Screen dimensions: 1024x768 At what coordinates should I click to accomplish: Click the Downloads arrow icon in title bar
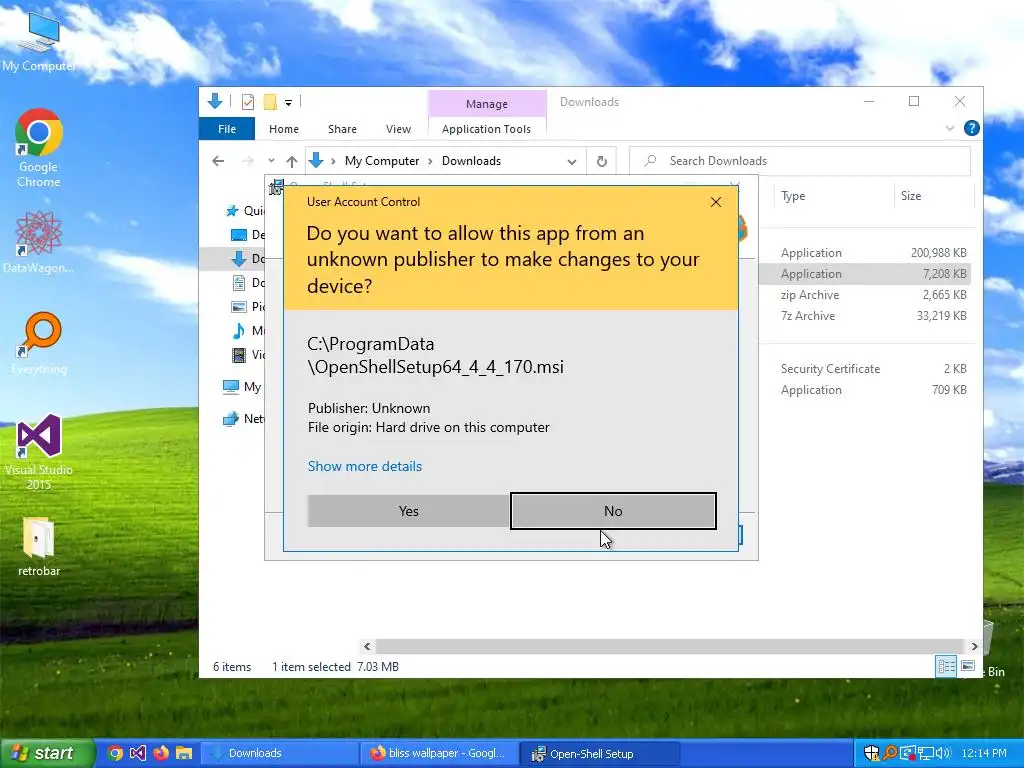(215, 101)
